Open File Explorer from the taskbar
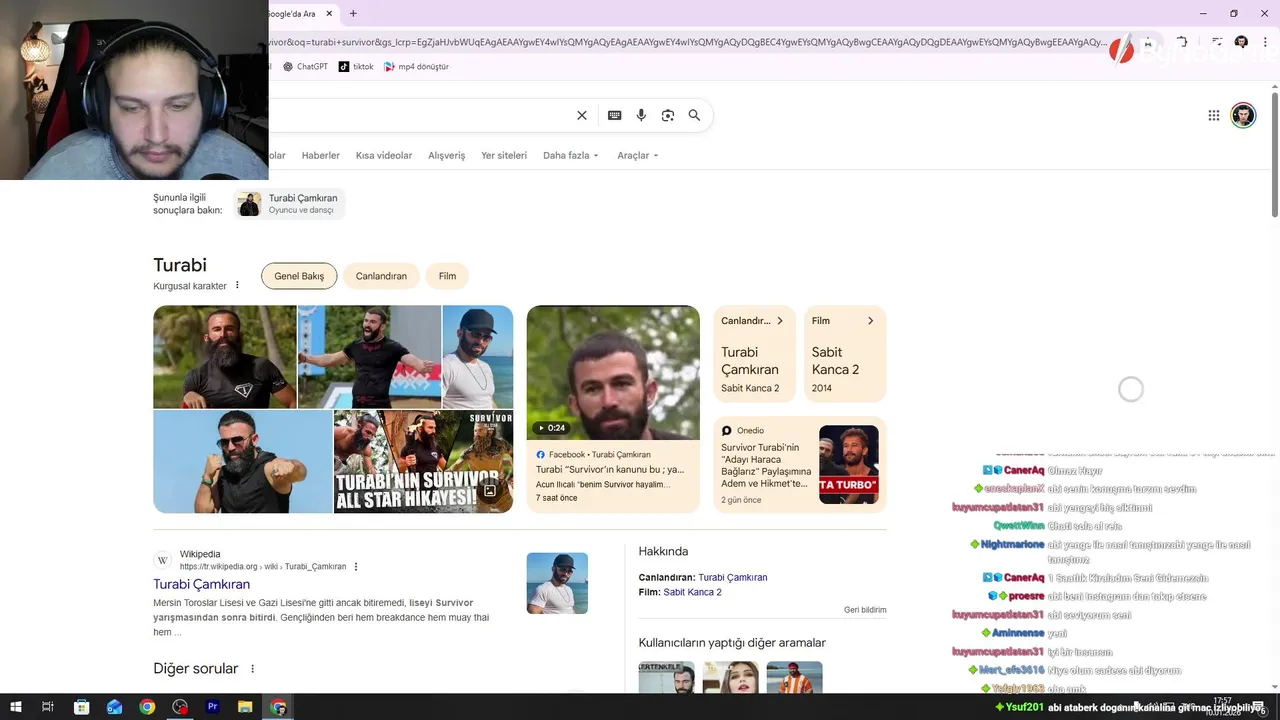 245,707
